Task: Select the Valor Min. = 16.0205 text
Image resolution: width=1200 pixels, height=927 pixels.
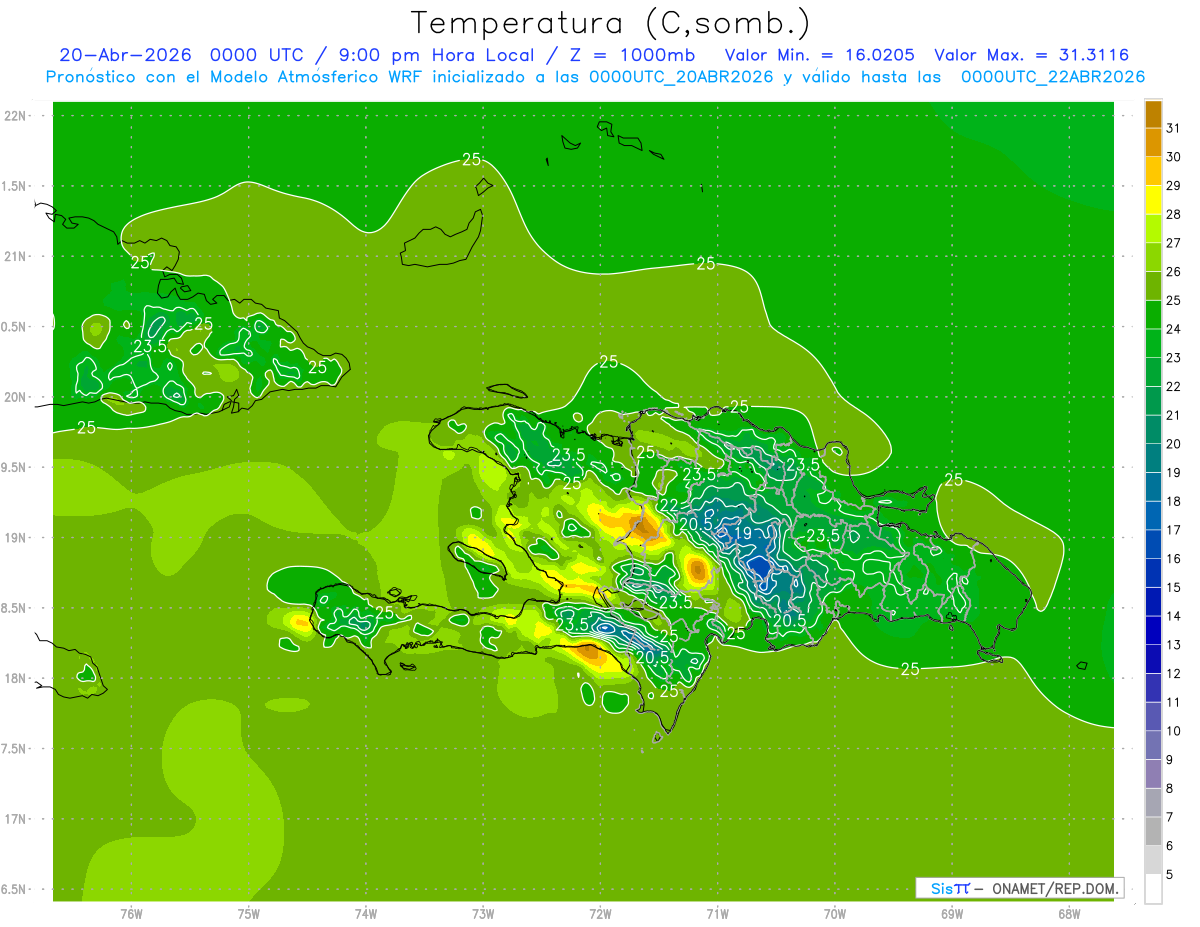Action: click(820, 55)
